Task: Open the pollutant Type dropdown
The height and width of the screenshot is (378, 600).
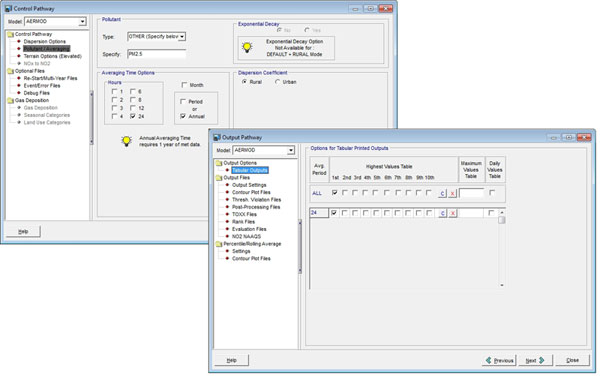Action: (182, 37)
